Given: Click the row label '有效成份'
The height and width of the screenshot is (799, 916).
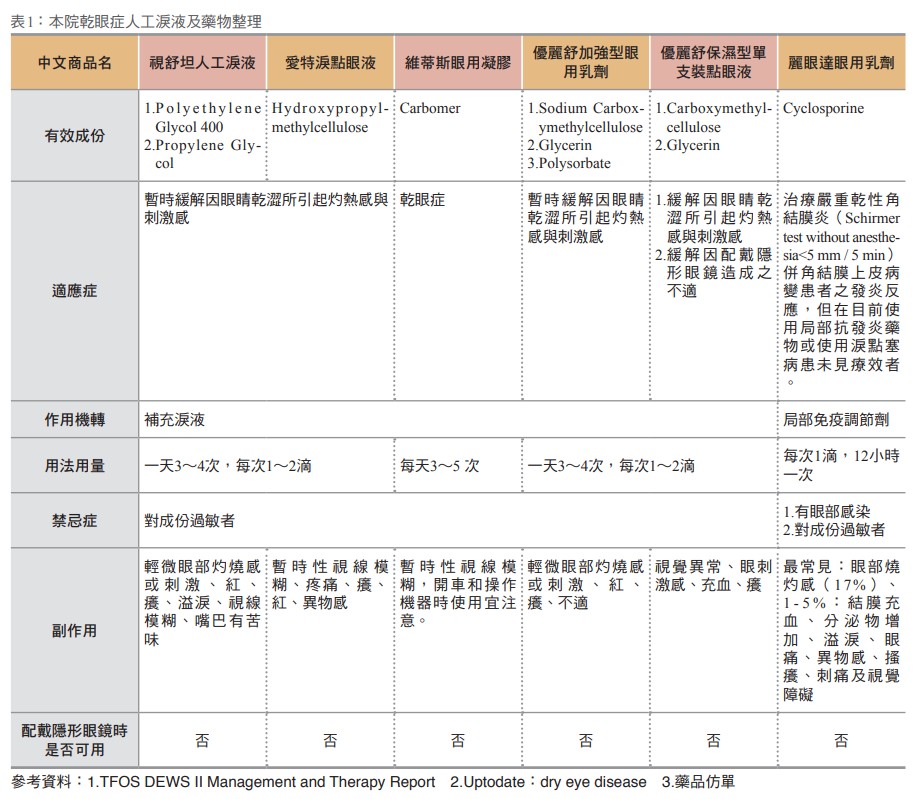Looking at the screenshot, I should [x=74, y=136].
